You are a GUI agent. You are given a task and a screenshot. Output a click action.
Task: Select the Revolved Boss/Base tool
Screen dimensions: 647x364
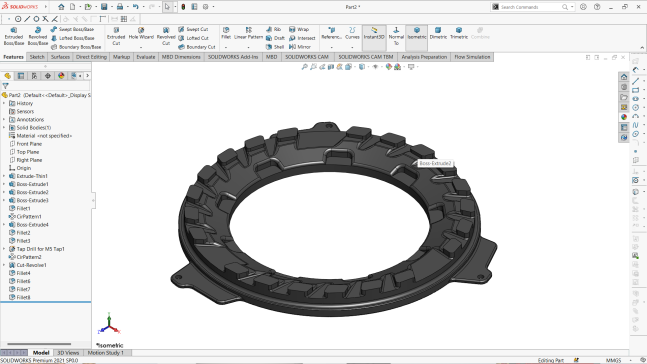pyautogui.click(x=38, y=36)
